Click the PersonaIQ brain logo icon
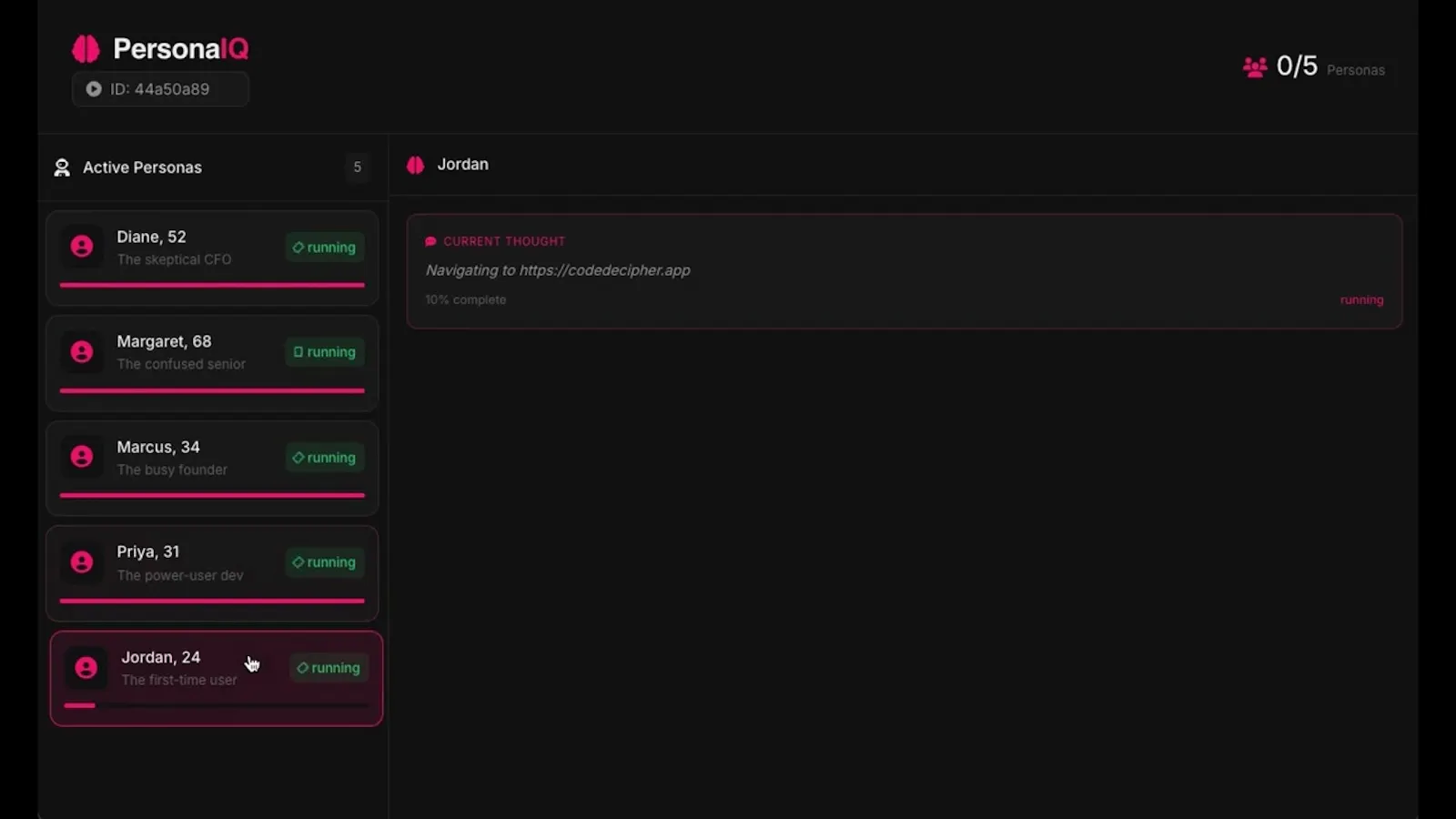 click(x=86, y=49)
